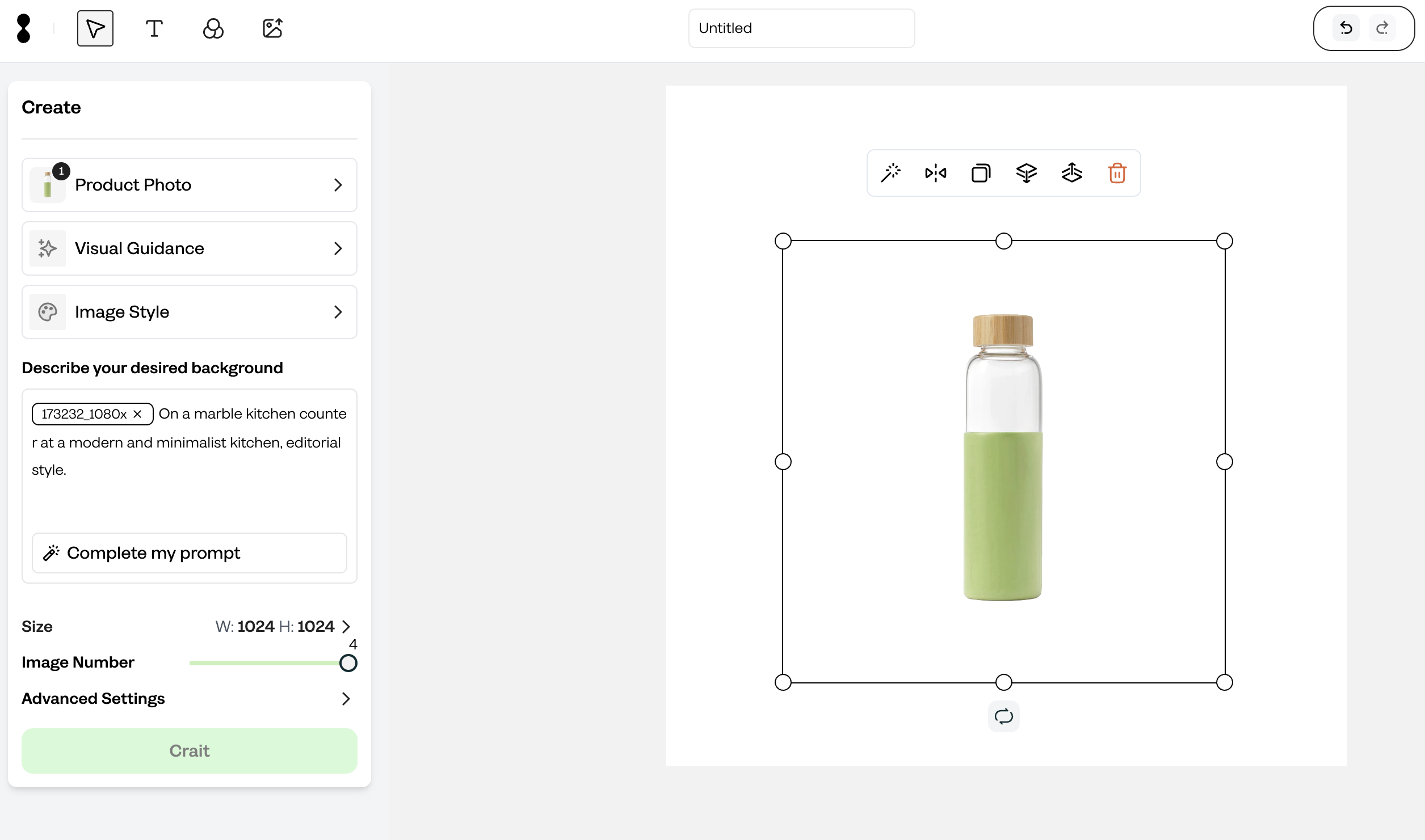Click the magic wand icon above canvas
The image size is (1425, 840).
pos(890,173)
